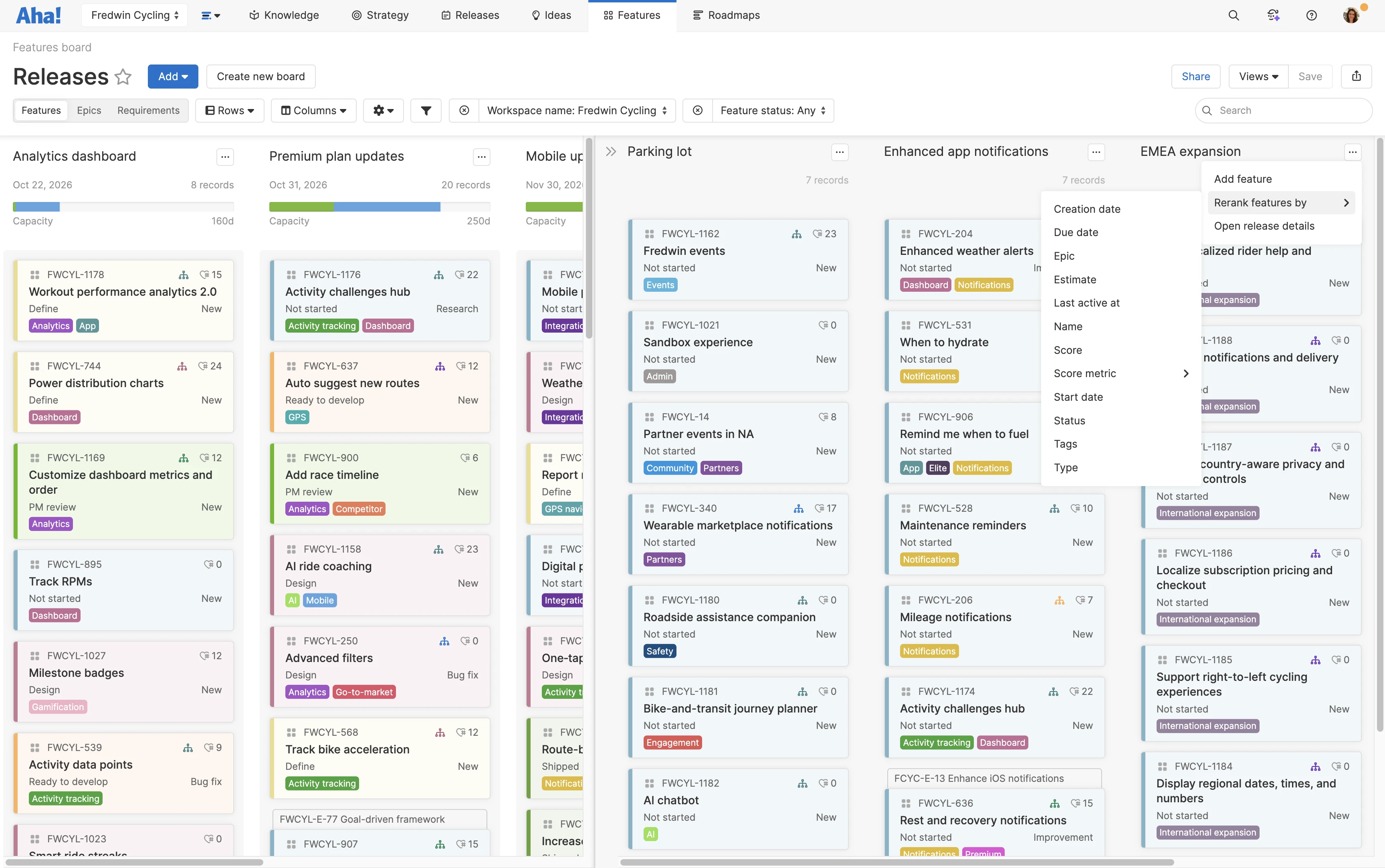The width and height of the screenshot is (1385, 868).
Task: Open Workout performance analytics 2.0 feature
Action: pyautogui.click(x=123, y=292)
